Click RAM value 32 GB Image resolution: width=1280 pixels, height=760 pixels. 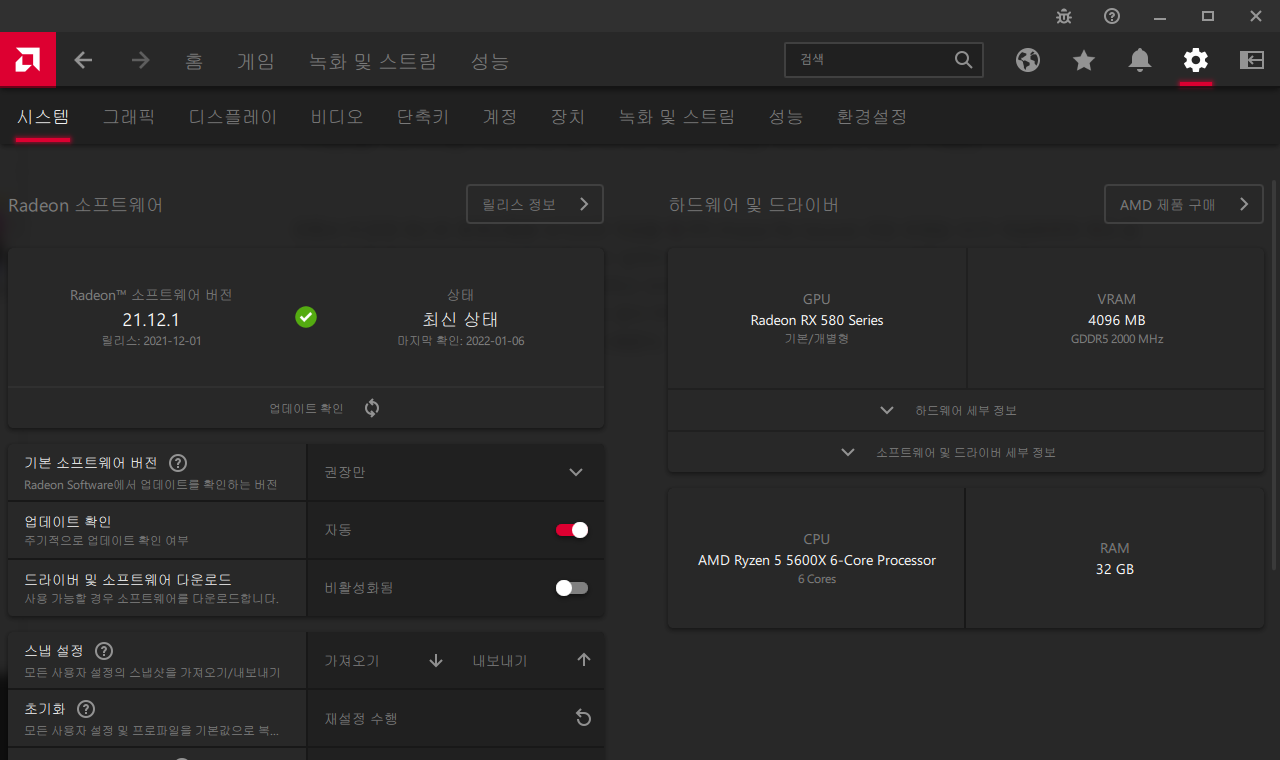pyautogui.click(x=1115, y=569)
